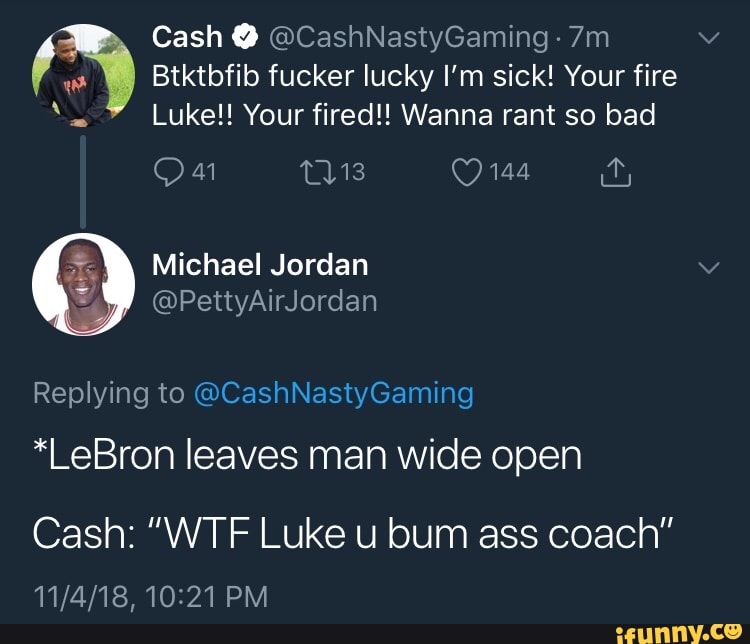The height and width of the screenshot is (644, 750).
Task: Open the Michael Jordan display name
Action: (260, 265)
